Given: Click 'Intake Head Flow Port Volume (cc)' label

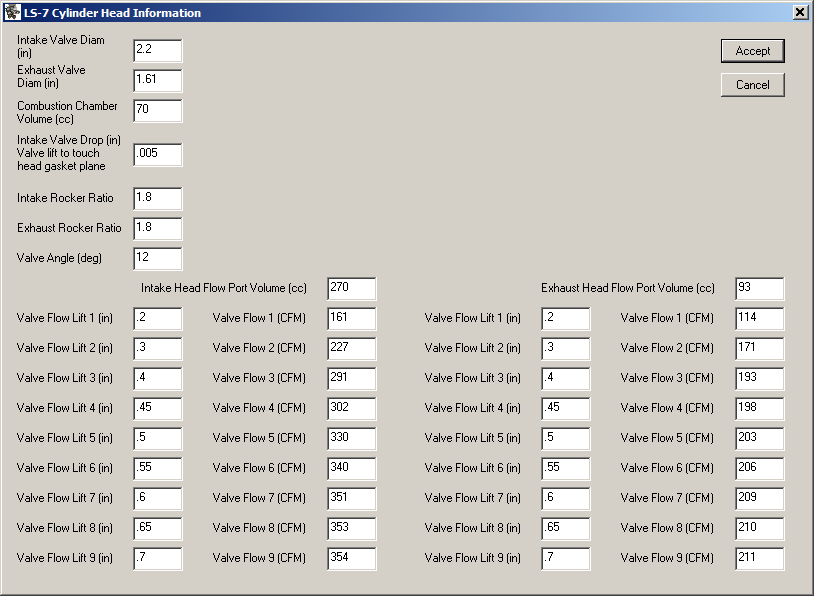Looking at the screenshot, I should click(x=224, y=288).
